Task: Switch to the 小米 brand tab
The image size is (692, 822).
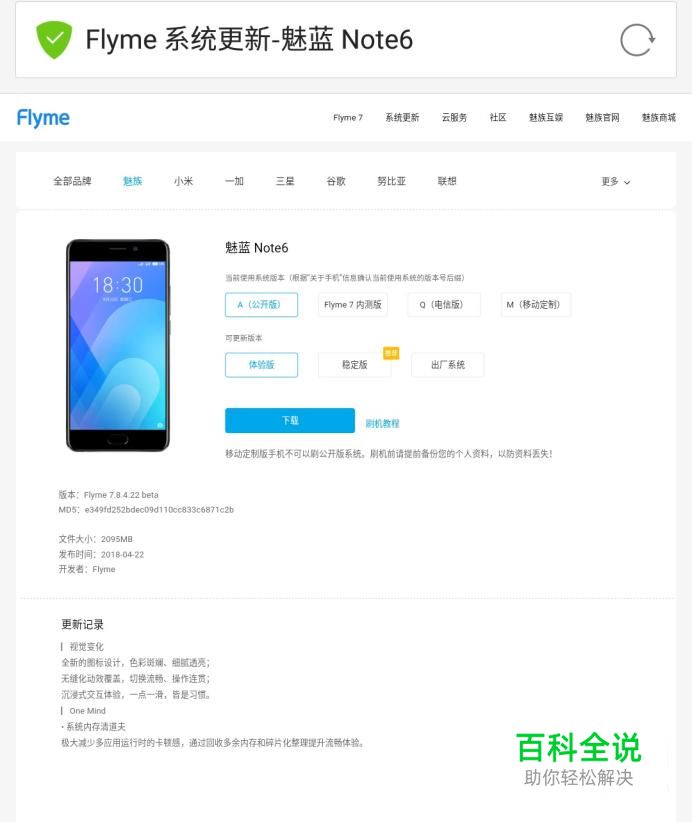Action: click(183, 181)
